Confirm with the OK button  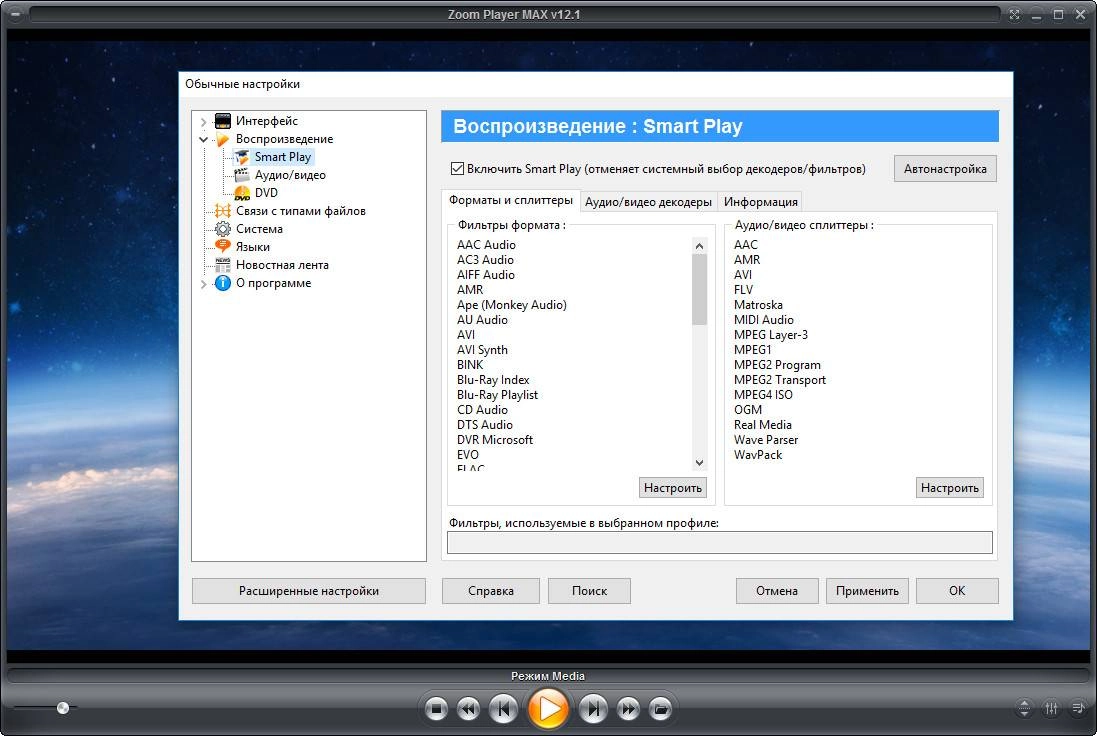coord(957,590)
